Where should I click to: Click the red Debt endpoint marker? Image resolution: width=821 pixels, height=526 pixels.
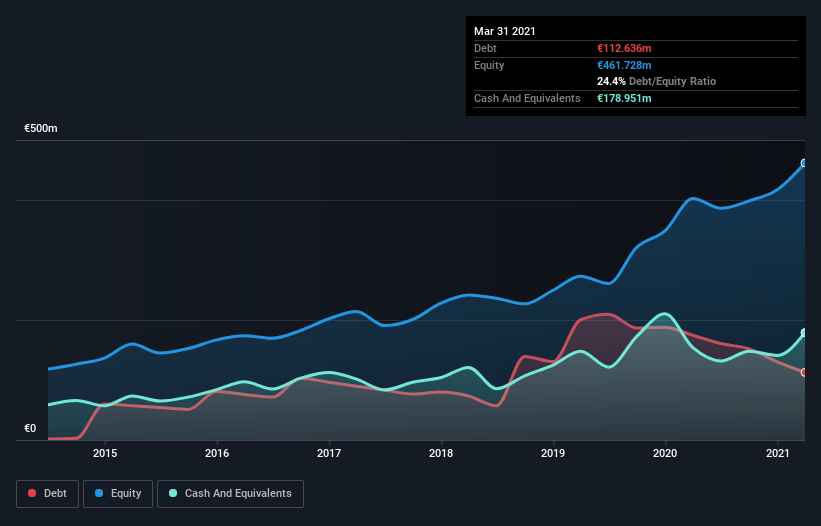(804, 373)
